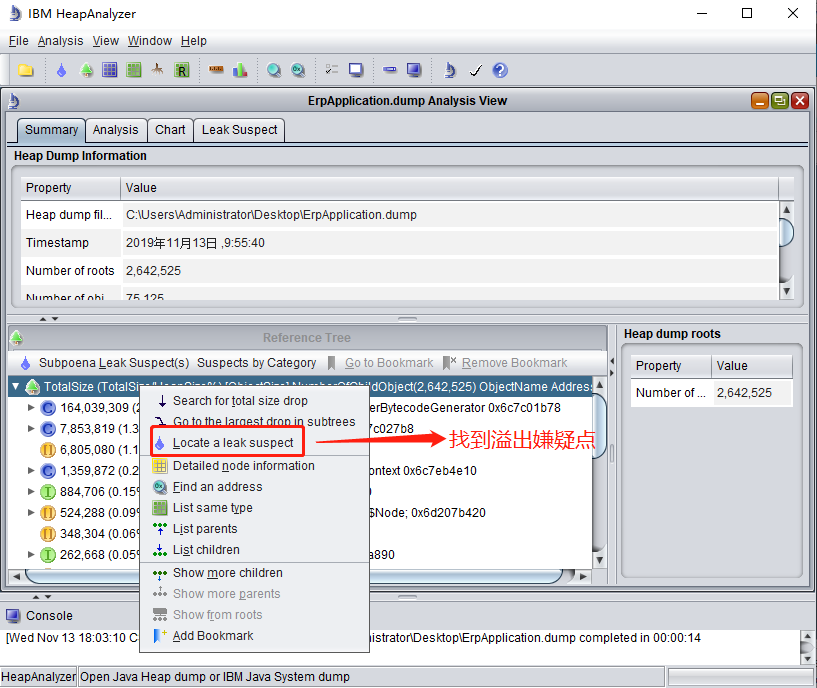Viewport: 817px width, 688px height.
Task: Click the blue question mark help icon
Action: click(500, 70)
